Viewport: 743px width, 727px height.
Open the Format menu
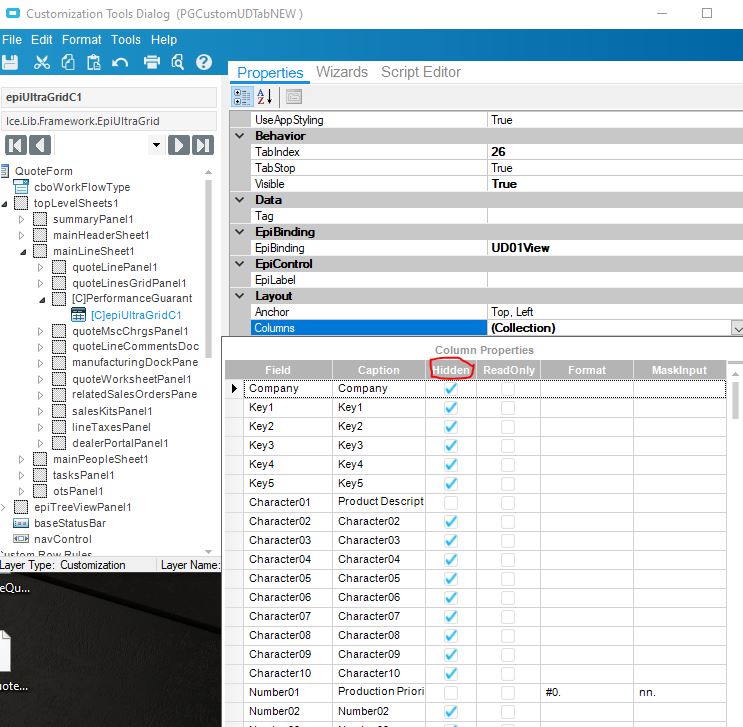click(82, 40)
